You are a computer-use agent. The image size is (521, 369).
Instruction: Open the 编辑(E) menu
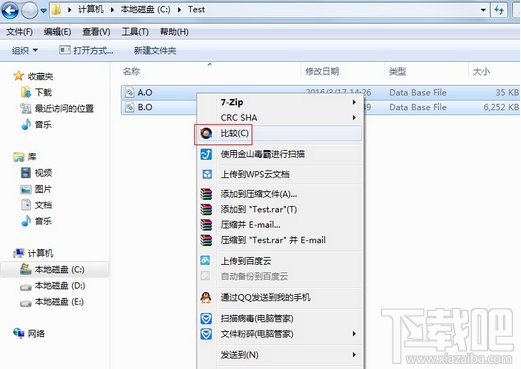tap(57, 32)
